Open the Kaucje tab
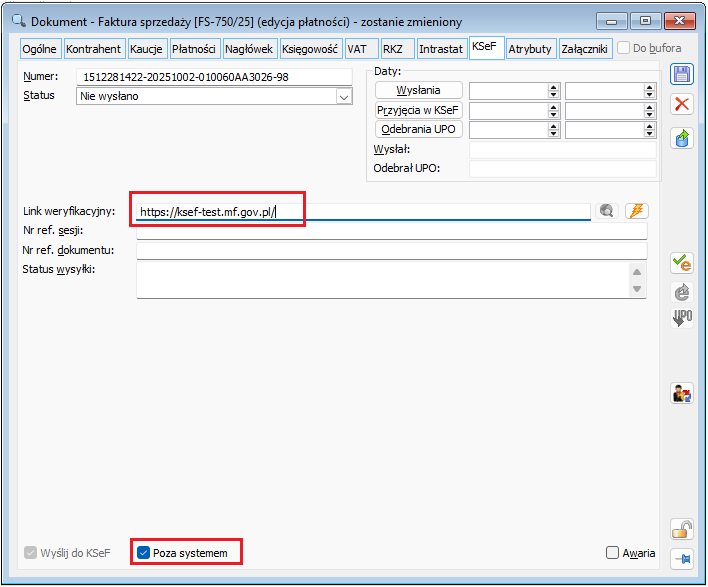708x587 pixels. [146, 49]
